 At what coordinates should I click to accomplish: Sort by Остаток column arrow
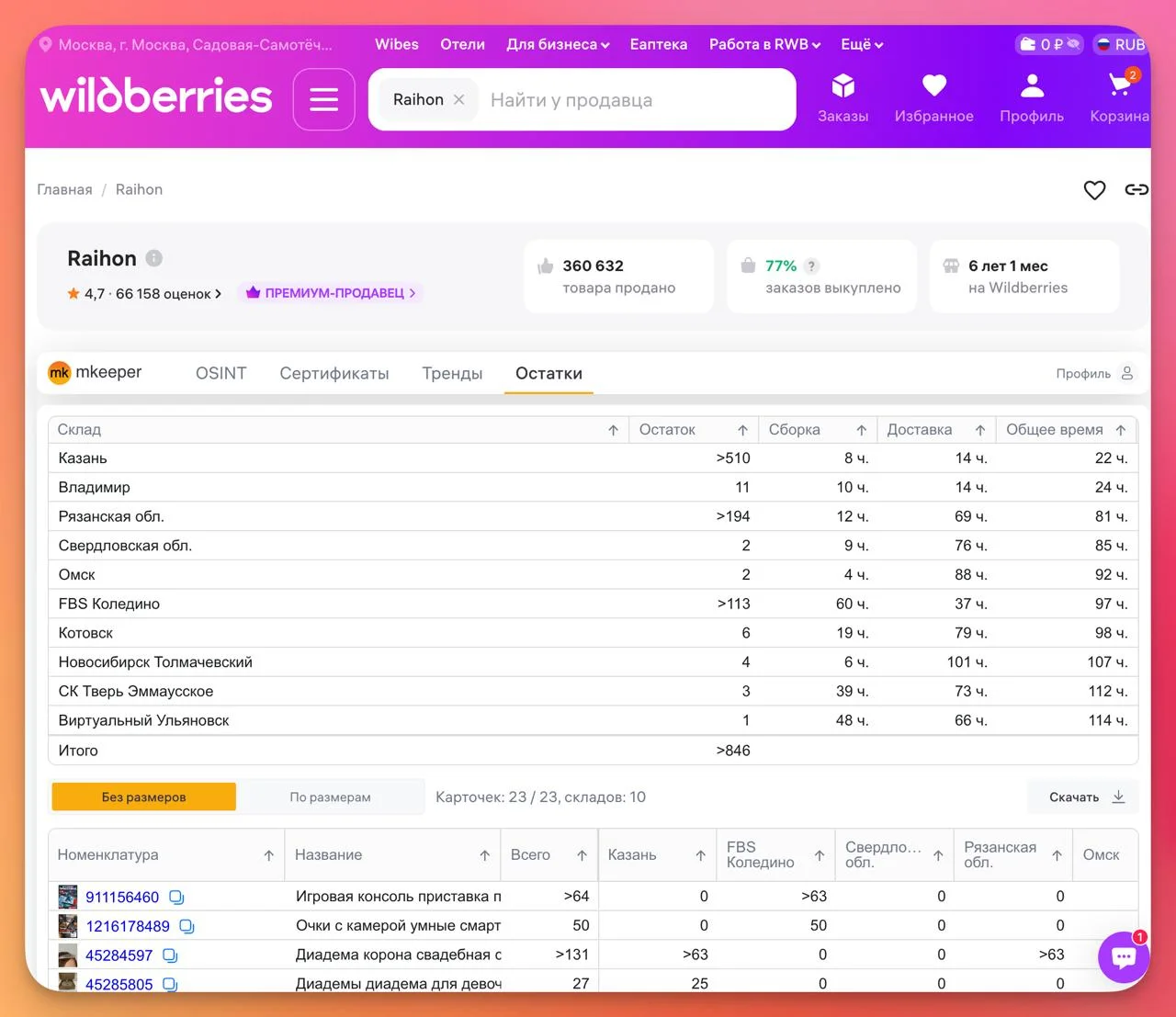(742, 430)
